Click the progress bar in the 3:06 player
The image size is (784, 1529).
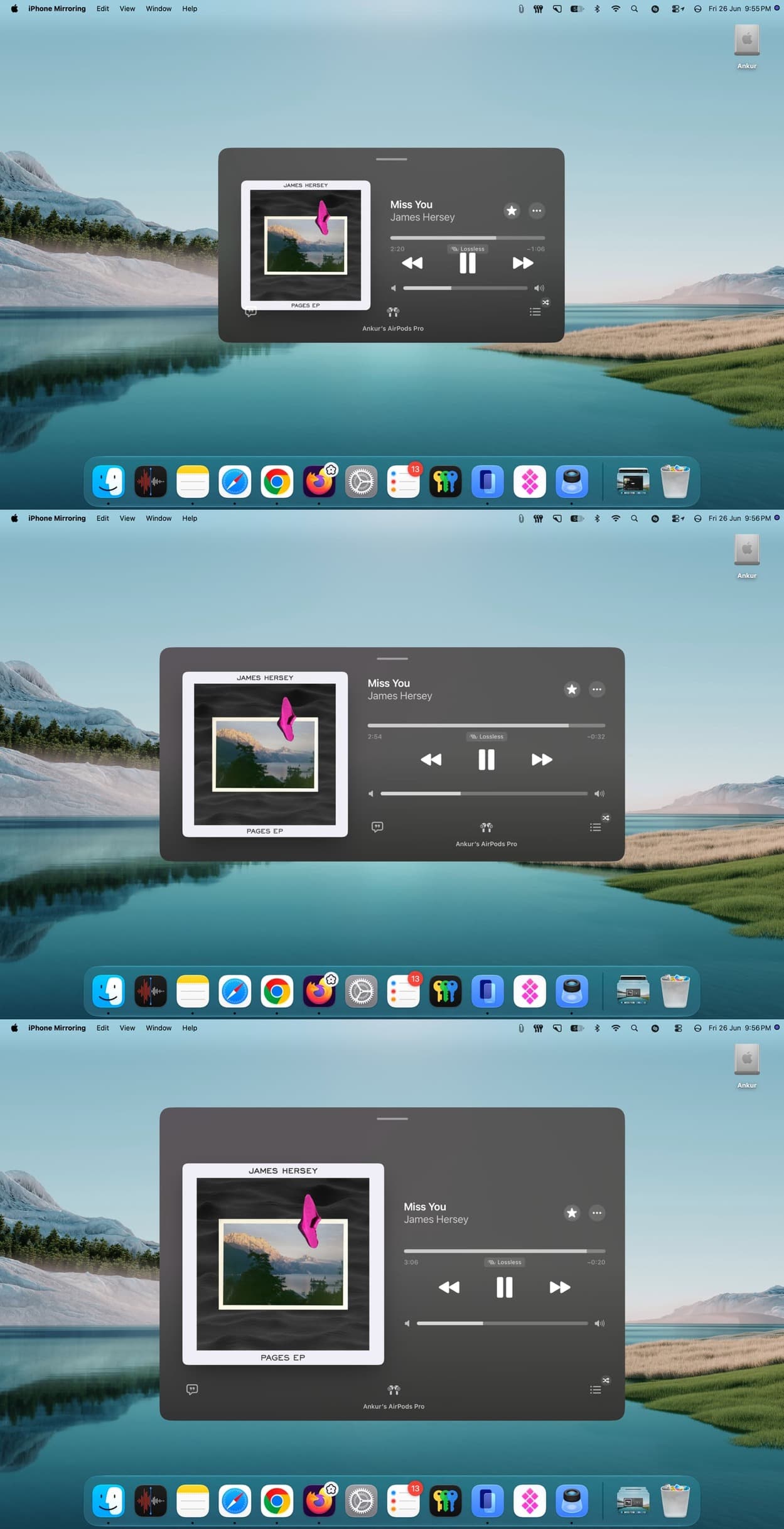coord(505,1251)
